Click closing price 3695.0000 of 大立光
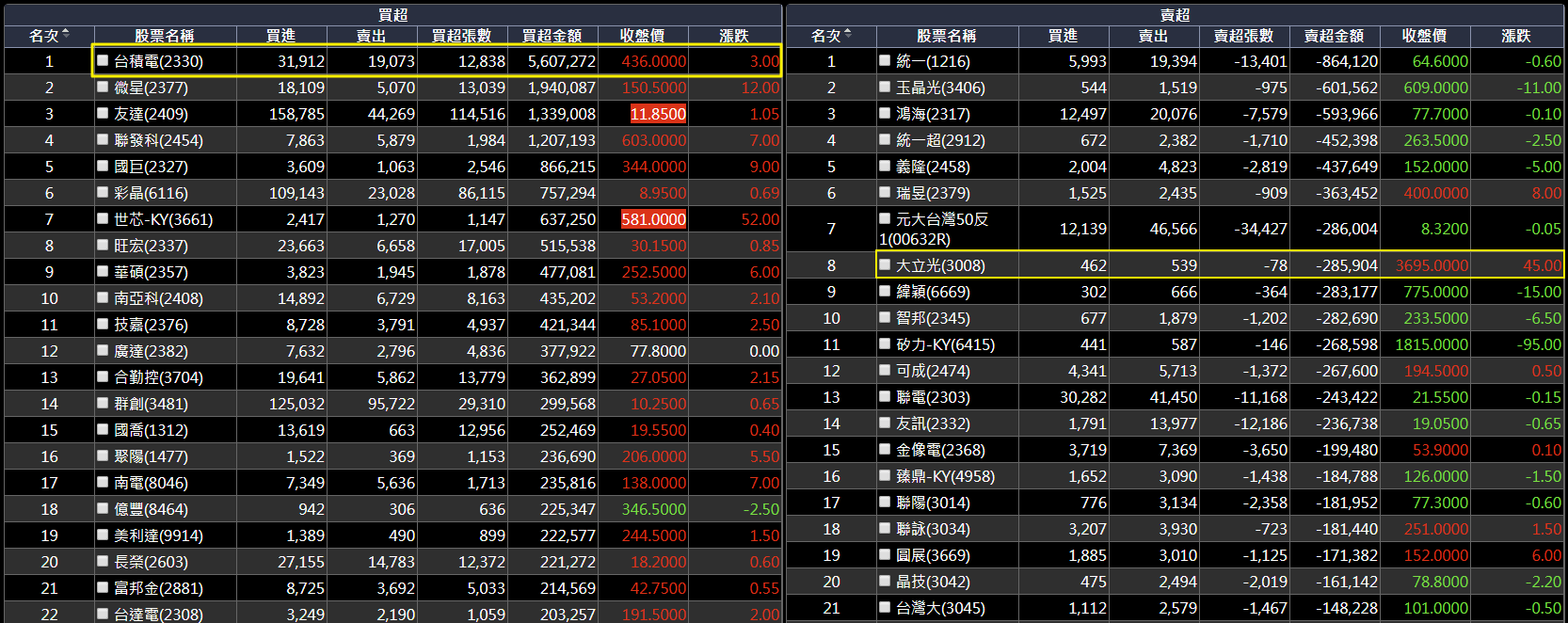The image size is (1568, 623). click(1432, 265)
